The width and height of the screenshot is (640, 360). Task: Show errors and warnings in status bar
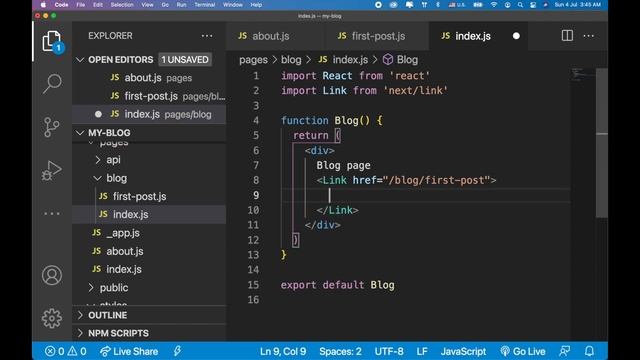pos(66,351)
